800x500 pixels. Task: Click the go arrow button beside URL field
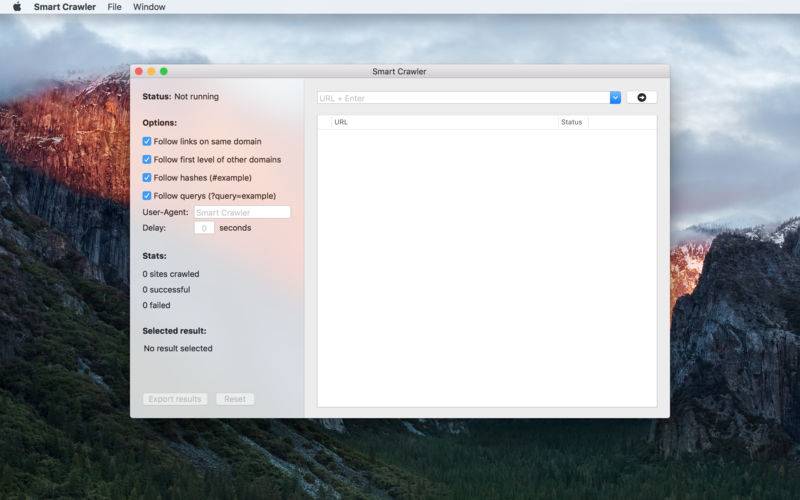pos(641,97)
